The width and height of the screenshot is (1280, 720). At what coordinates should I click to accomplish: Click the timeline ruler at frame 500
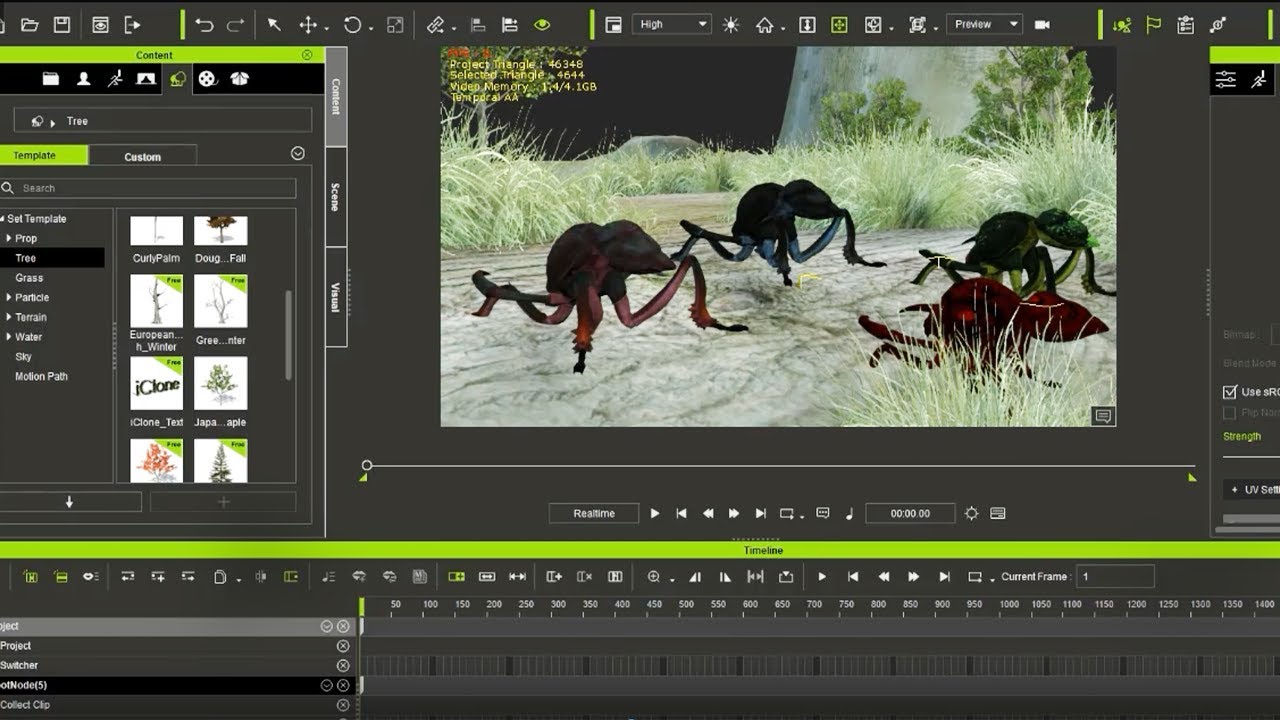(x=686, y=605)
